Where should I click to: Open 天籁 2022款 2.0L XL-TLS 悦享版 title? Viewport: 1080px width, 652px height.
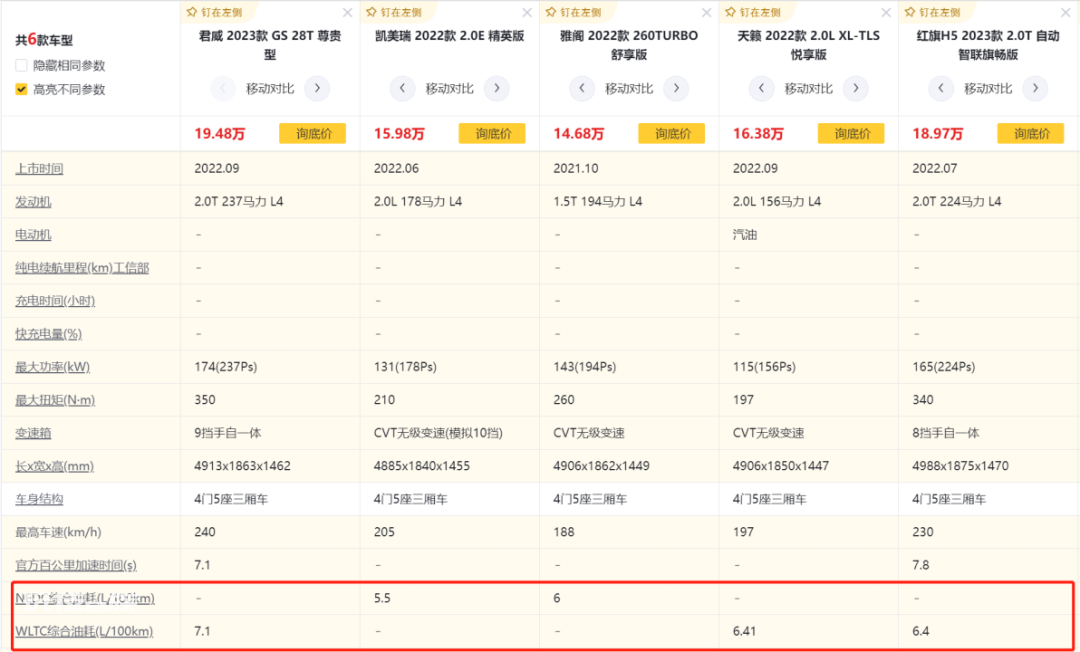click(809, 45)
